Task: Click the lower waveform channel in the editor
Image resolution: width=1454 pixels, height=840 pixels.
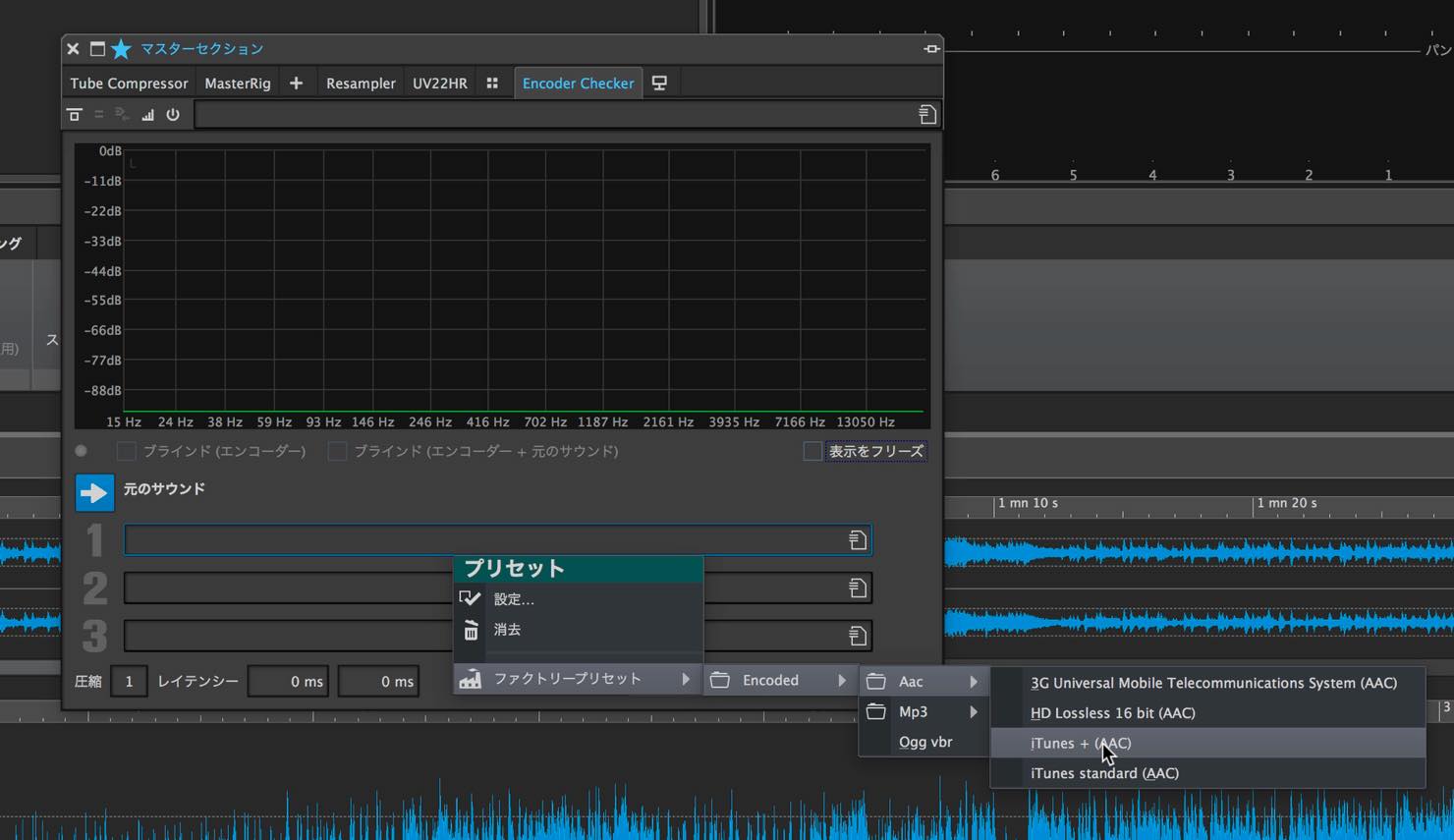Action: (x=1199, y=621)
